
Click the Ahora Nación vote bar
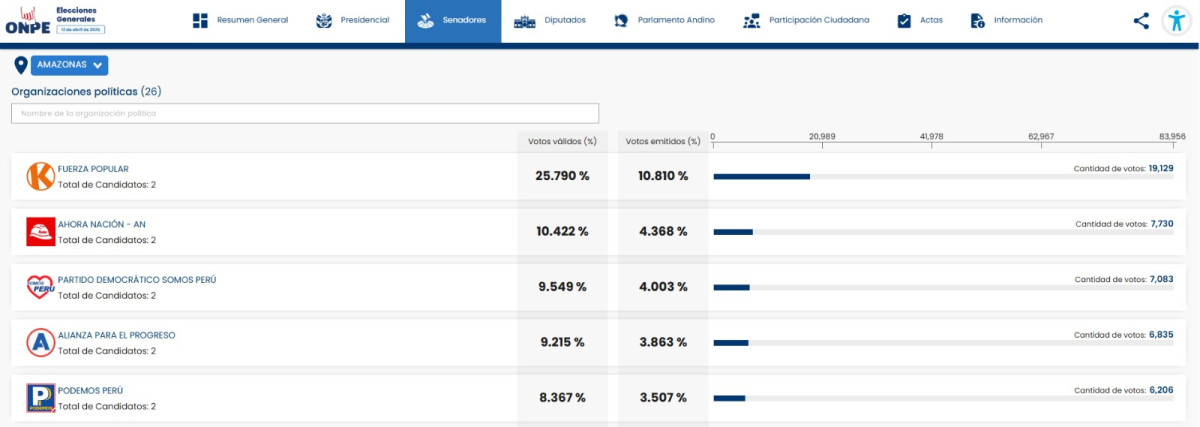point(733,232)
